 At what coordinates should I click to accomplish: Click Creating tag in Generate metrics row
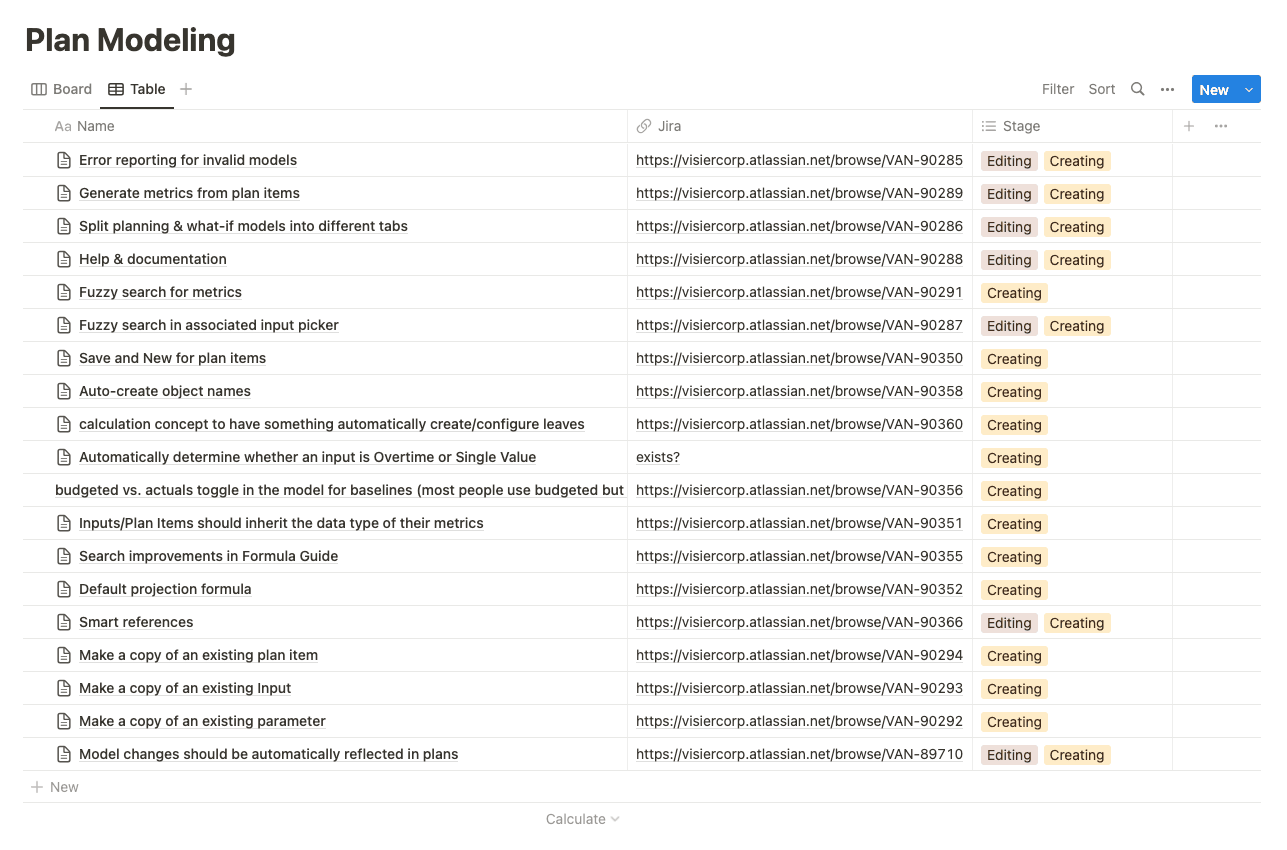pyautogui.click(x=1077, y=194)
